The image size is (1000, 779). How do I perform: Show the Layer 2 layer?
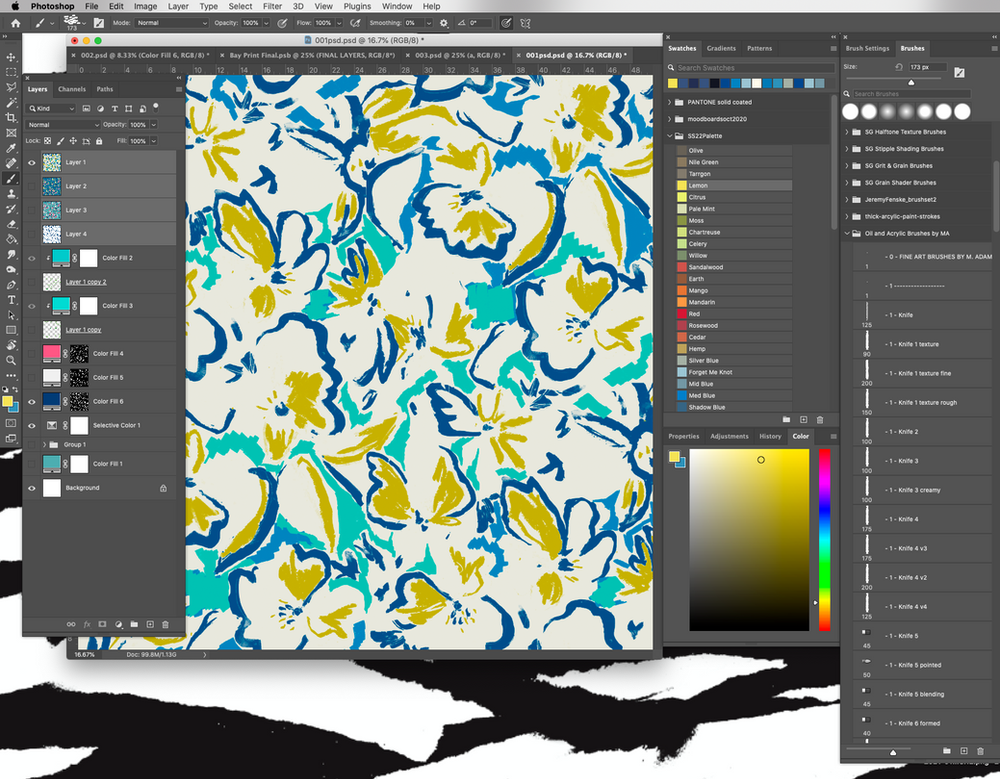click(31, 186)
